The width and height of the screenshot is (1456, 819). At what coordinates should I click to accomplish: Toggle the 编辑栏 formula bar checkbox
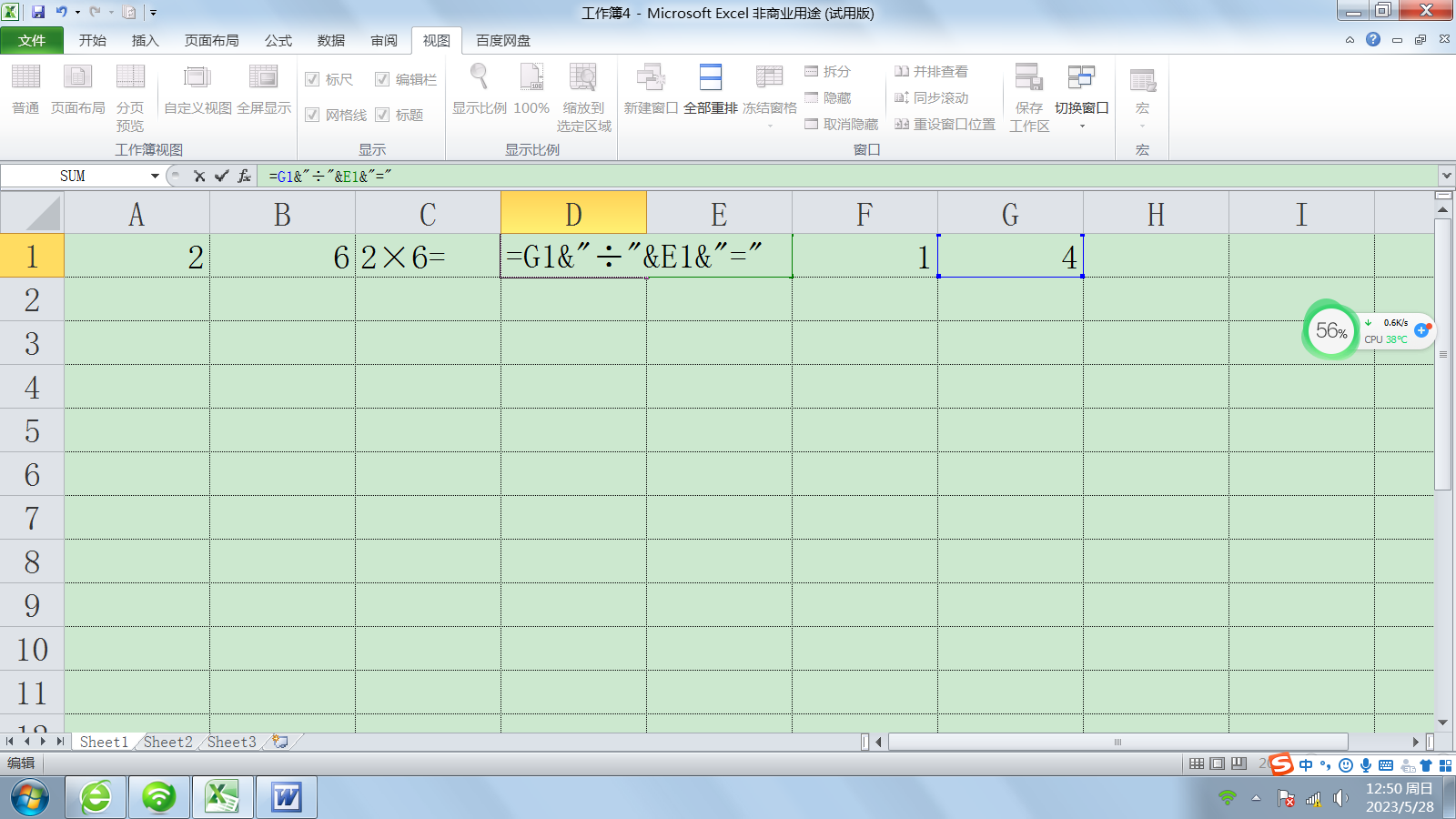pos(382,79)
